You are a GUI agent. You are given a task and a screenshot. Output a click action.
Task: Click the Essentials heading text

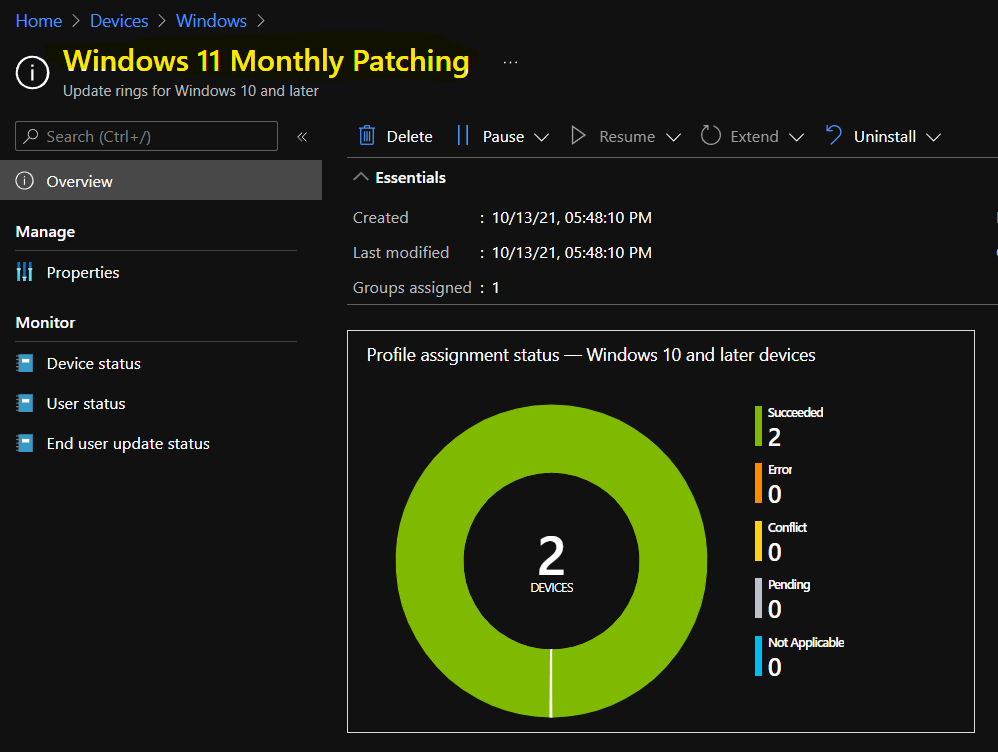pos(411,178)
